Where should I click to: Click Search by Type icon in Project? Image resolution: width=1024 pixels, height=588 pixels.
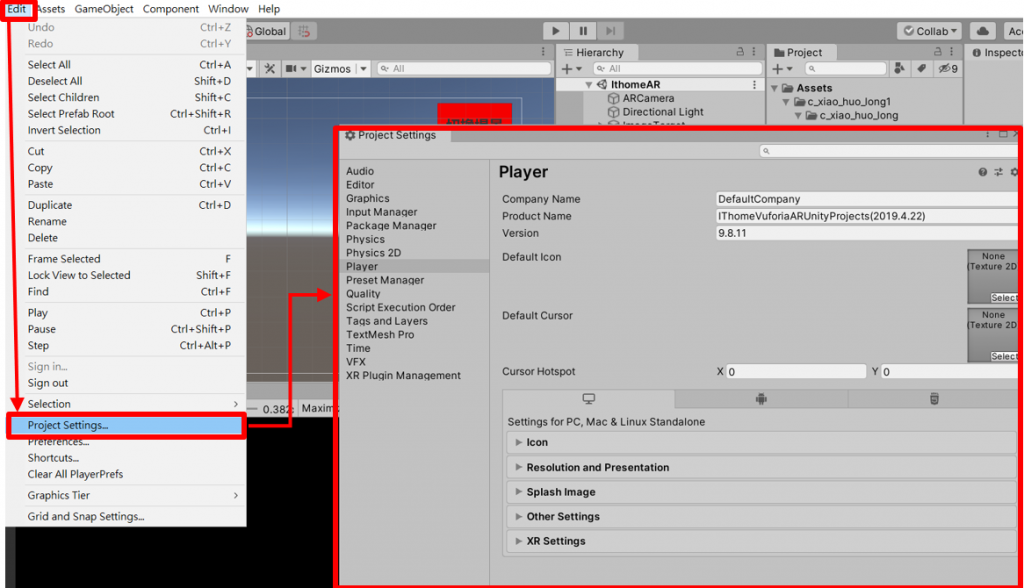[899, 68]
